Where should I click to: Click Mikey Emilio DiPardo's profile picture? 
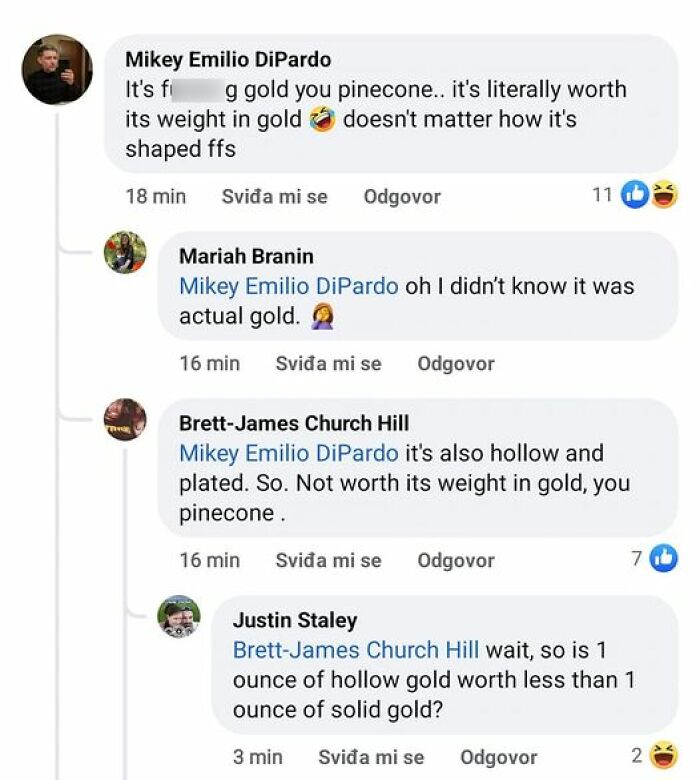57,69
